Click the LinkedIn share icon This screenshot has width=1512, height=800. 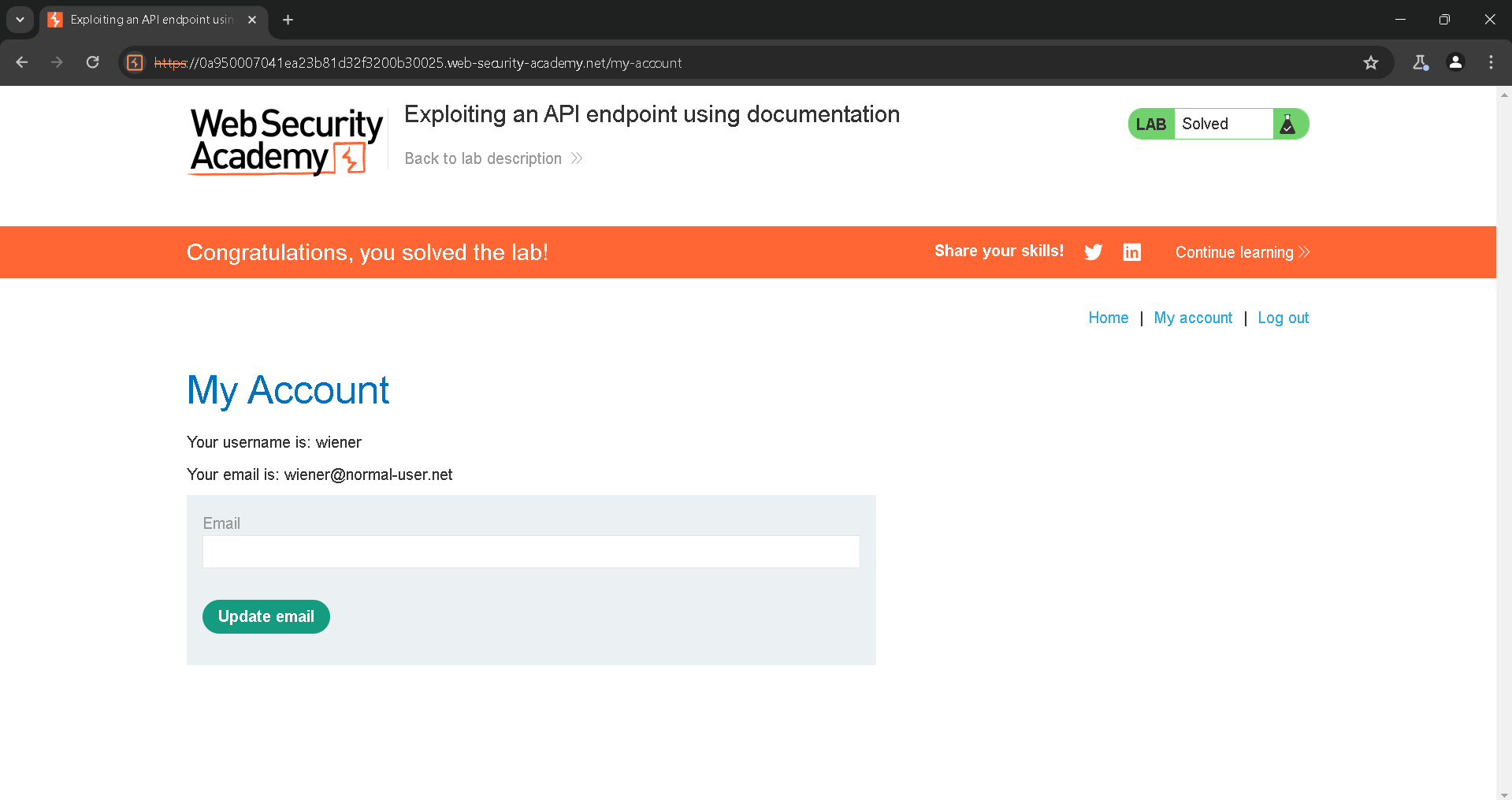tap(1131, 252)
